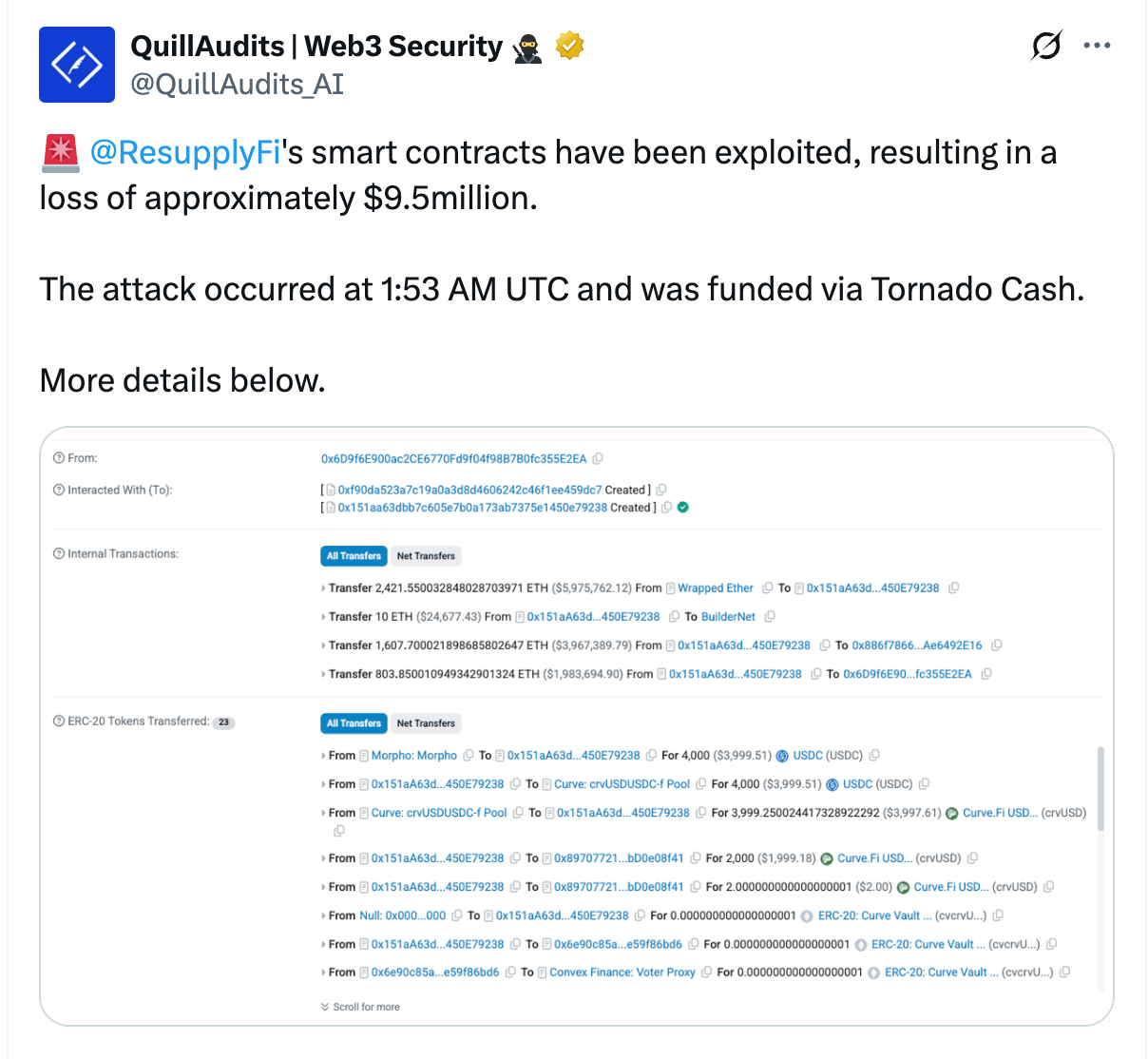Screen dimensions: 1148x1059
Task: Expand the 803.85 ETH transfer row
Action: tap(324, 673)
